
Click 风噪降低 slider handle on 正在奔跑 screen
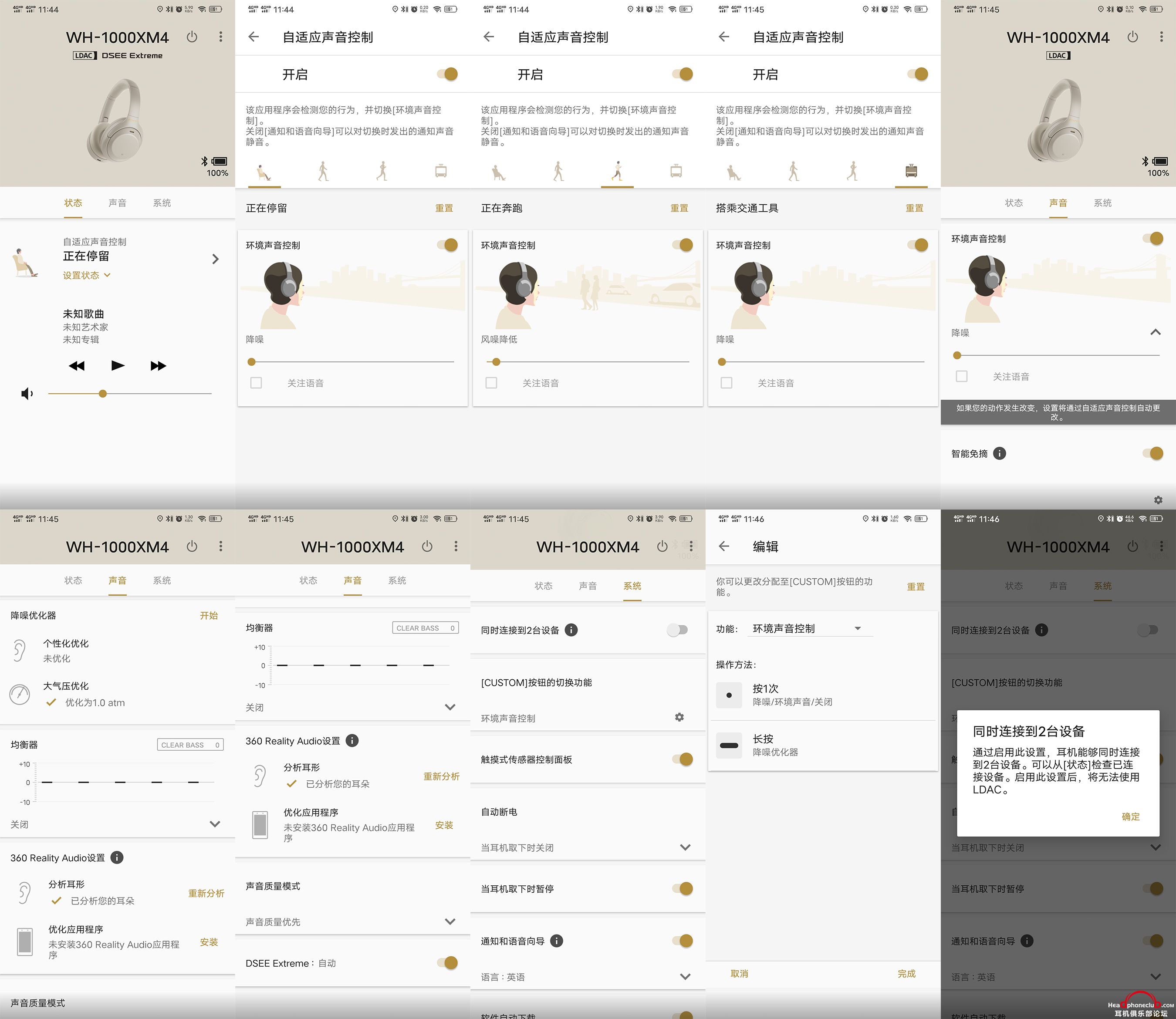click(496, 361)
